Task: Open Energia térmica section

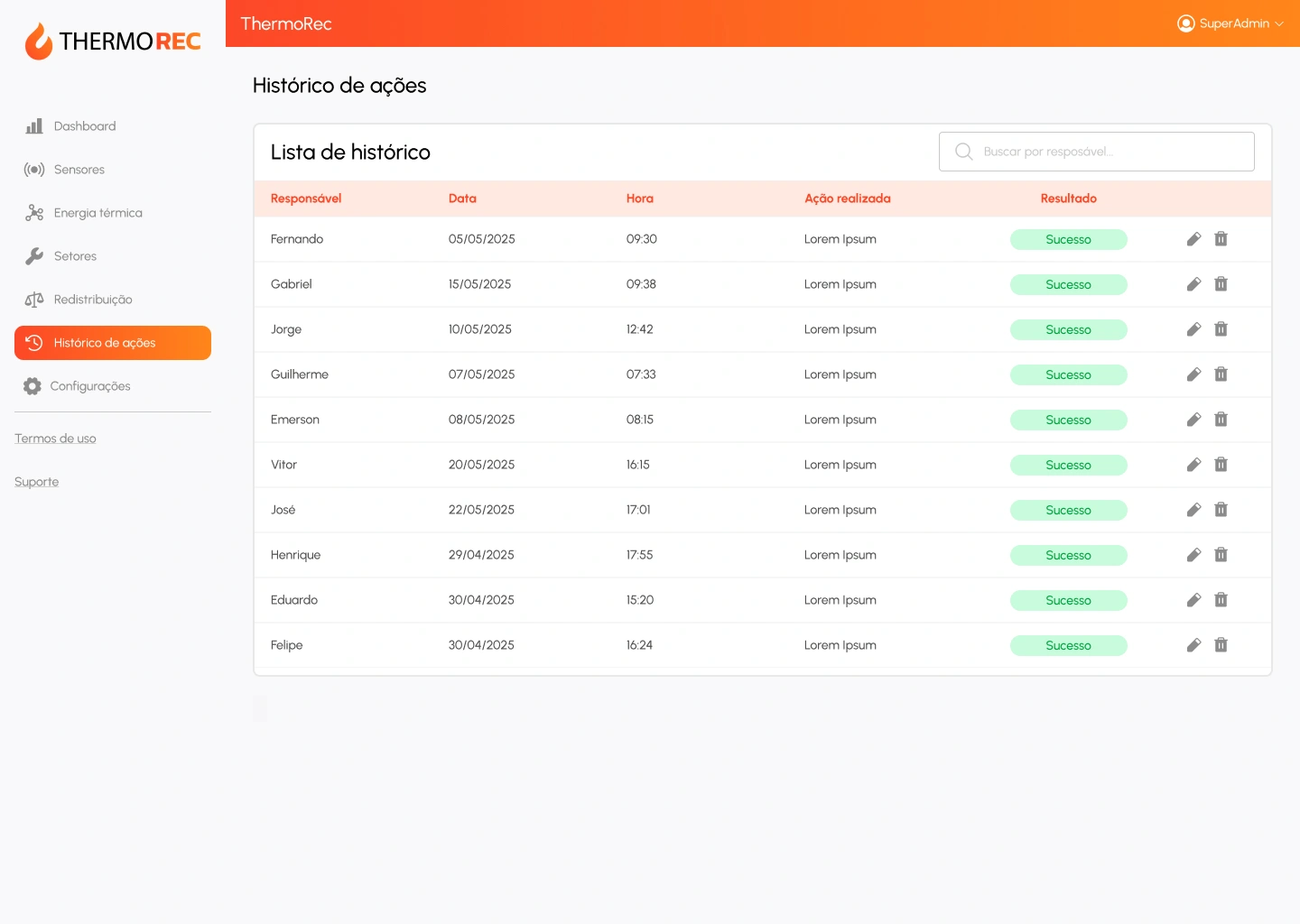Action: coord(97,213)
